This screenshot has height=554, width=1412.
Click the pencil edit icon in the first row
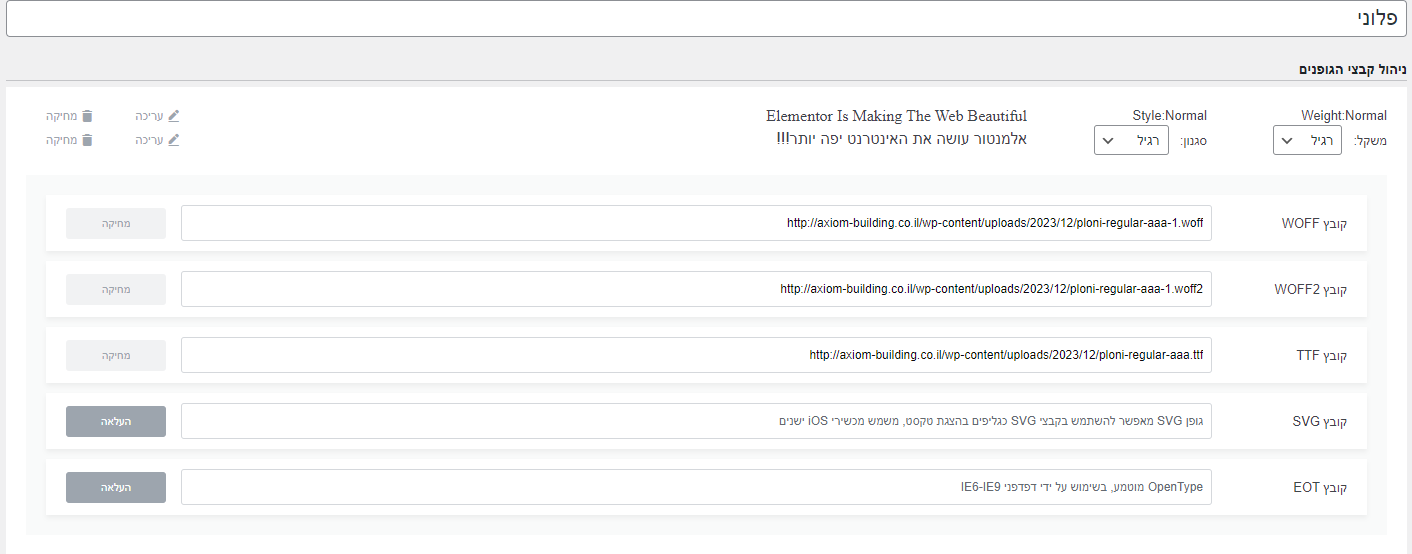tap(173, 116)
